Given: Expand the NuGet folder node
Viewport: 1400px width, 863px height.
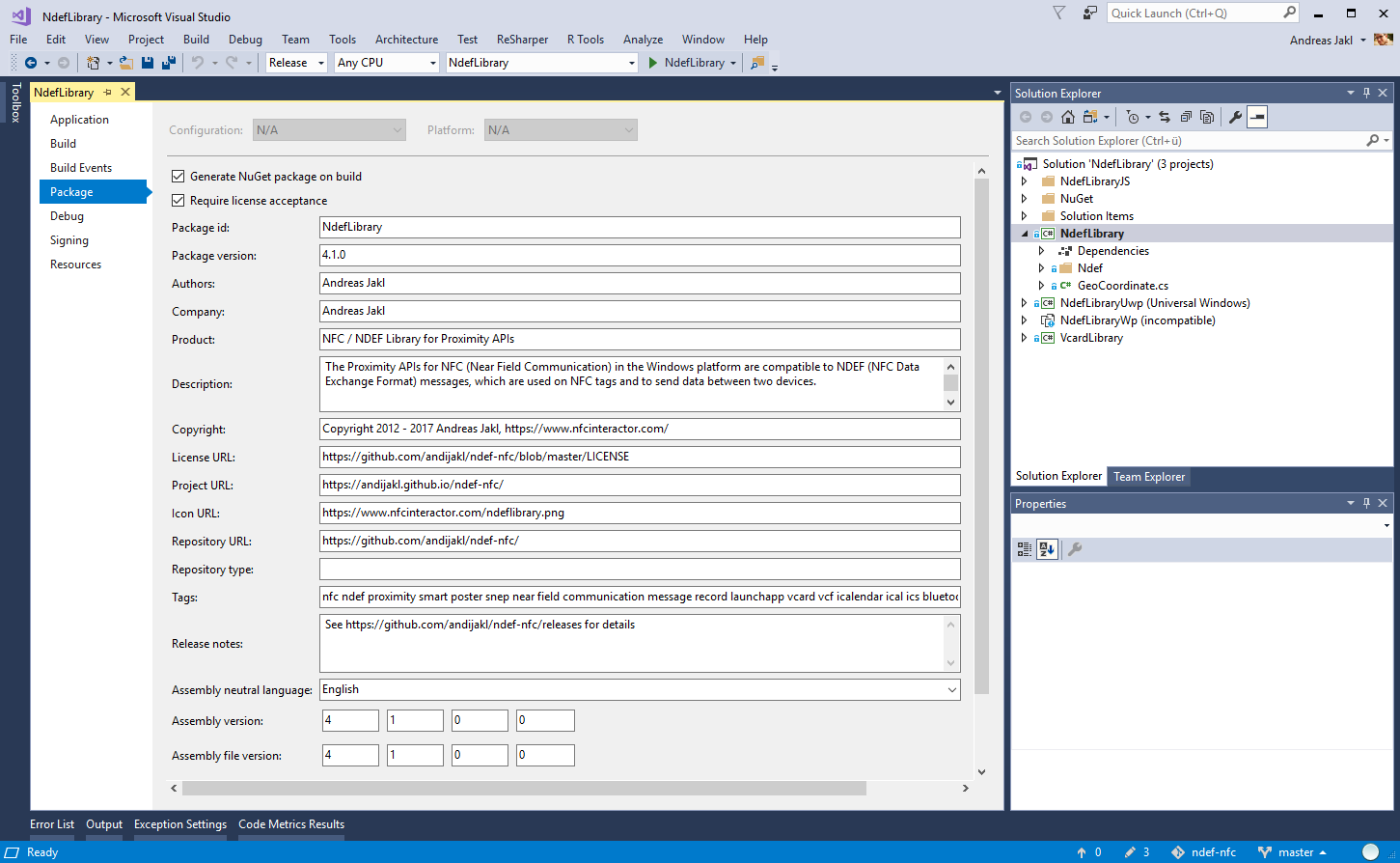Looking at the screenshot, I should 1025,199.
